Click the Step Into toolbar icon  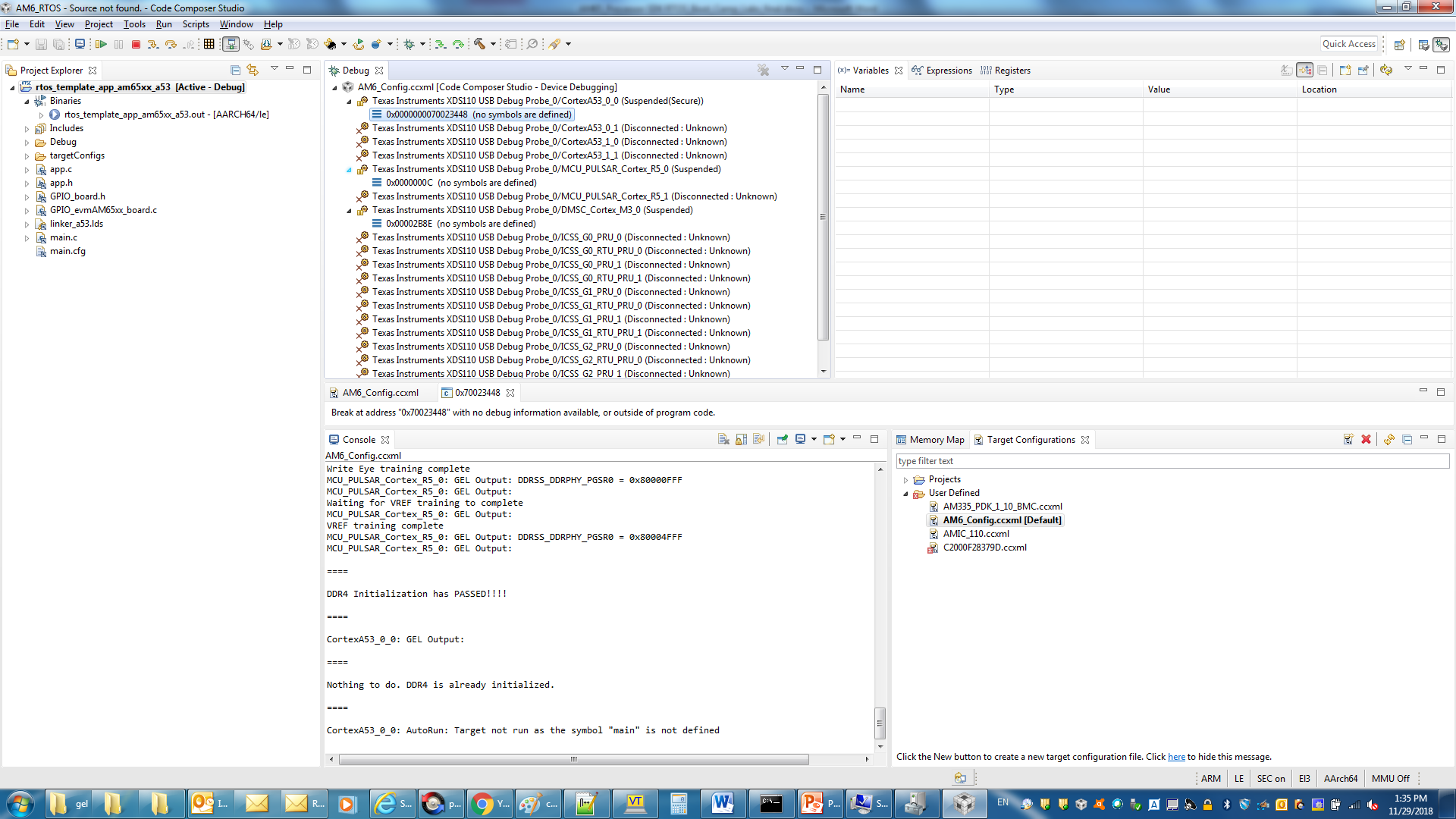pos(153,45)
